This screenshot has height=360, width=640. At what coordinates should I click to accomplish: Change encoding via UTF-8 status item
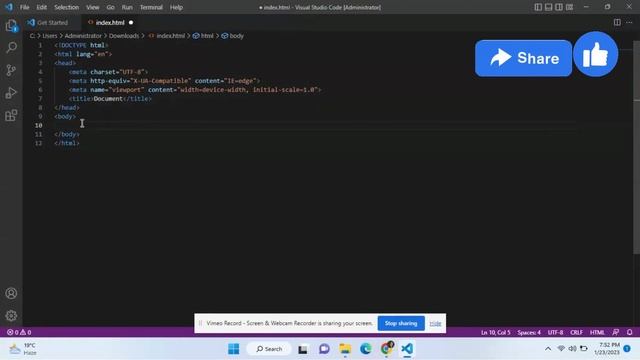point(555,332)
